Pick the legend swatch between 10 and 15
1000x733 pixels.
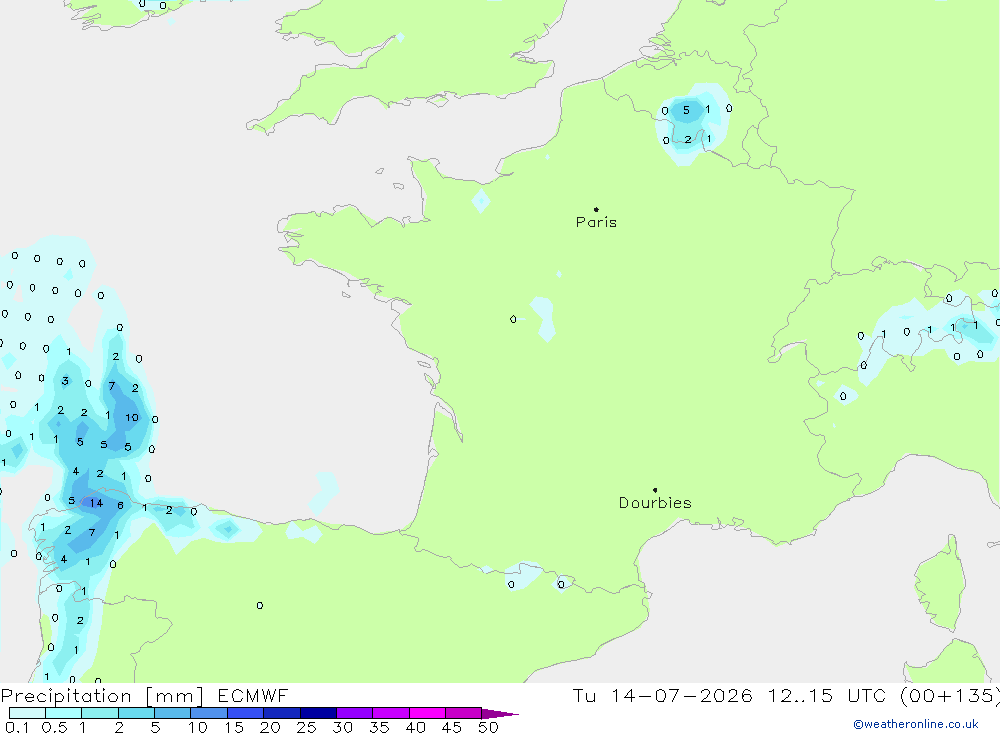click(x=209, y=713)
